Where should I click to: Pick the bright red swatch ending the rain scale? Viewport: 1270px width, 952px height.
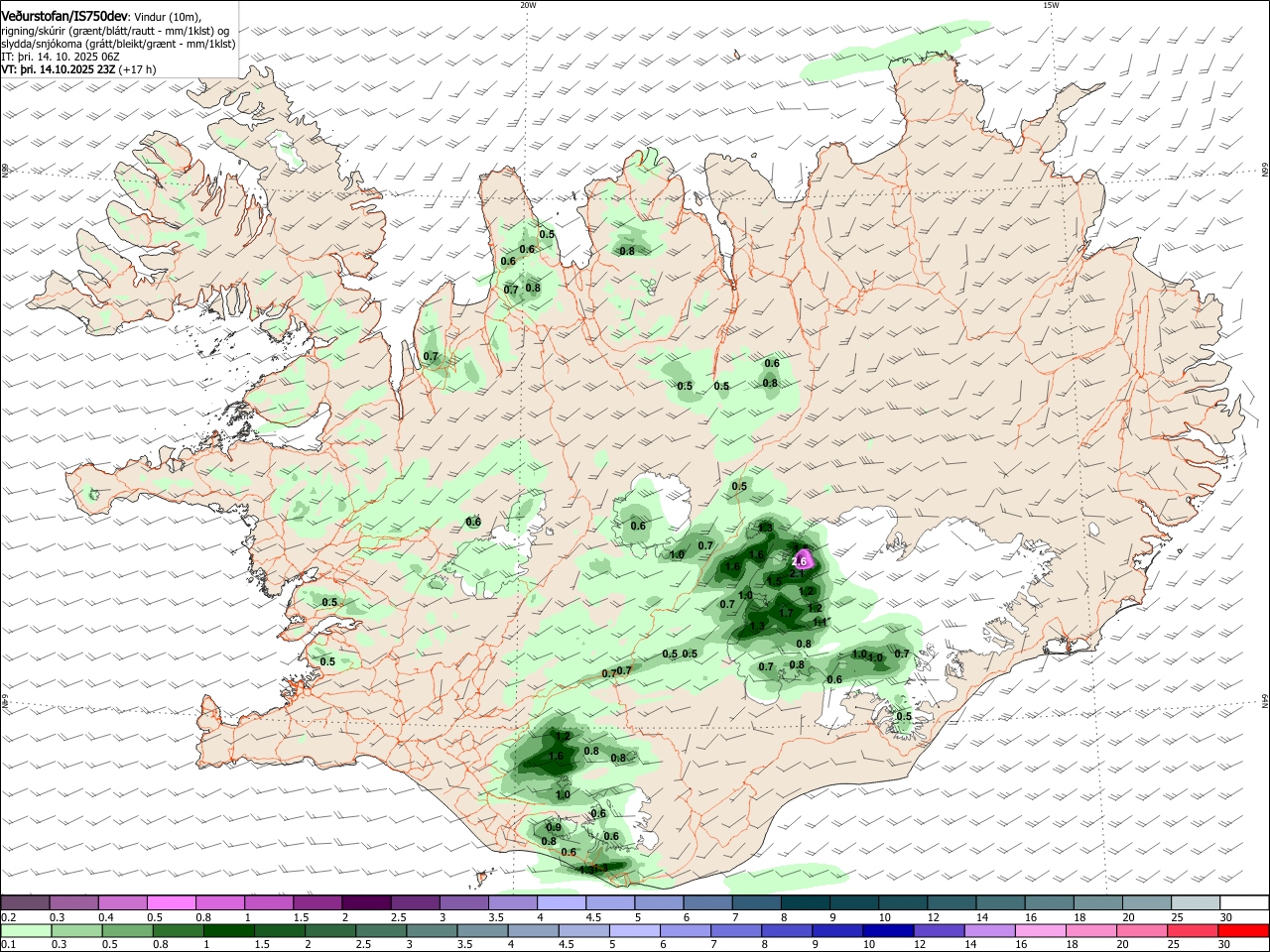tap(1244, 931)
